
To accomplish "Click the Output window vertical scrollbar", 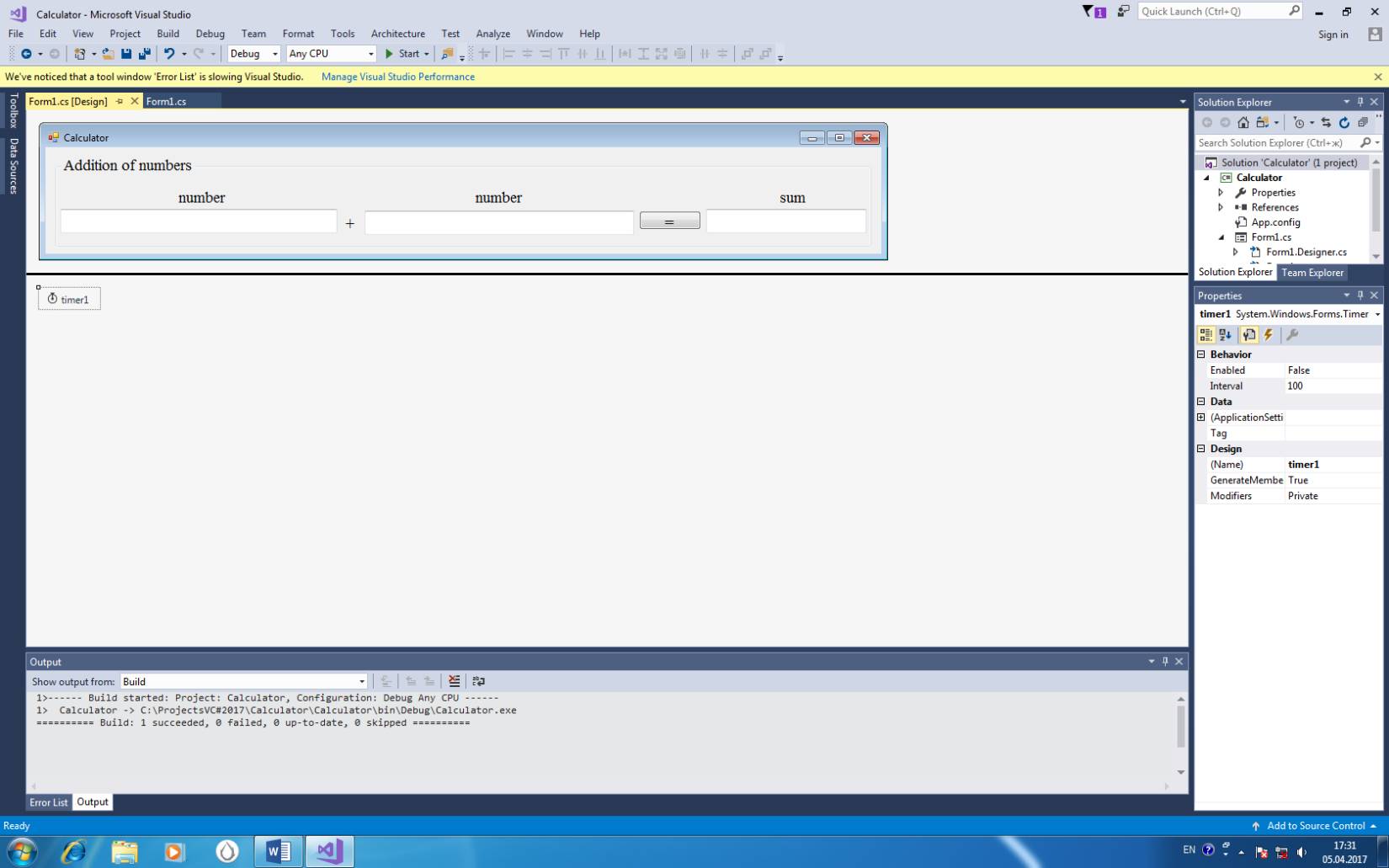I will click(x=1180, y=726).
